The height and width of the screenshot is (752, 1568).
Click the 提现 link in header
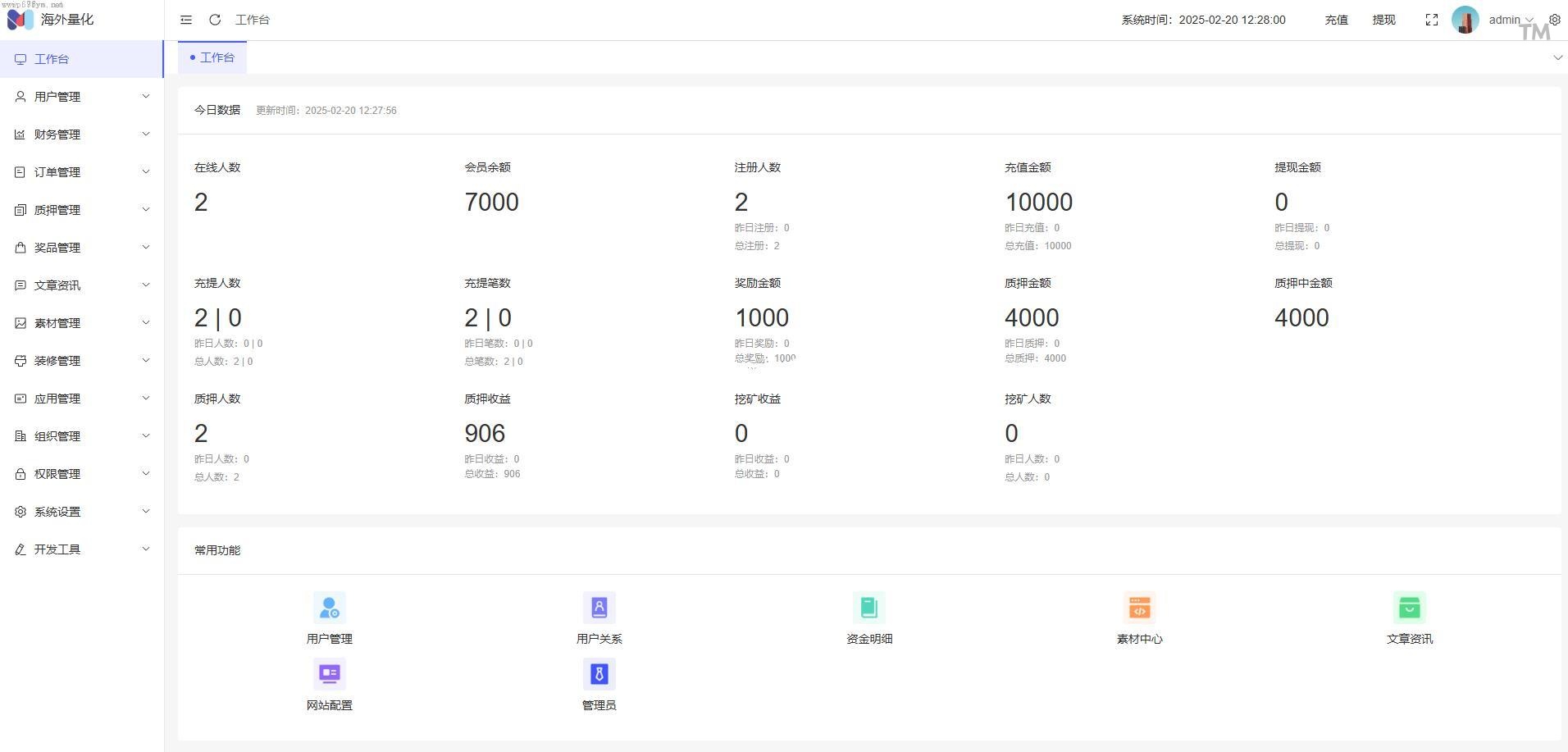[x=1383, y=20]
